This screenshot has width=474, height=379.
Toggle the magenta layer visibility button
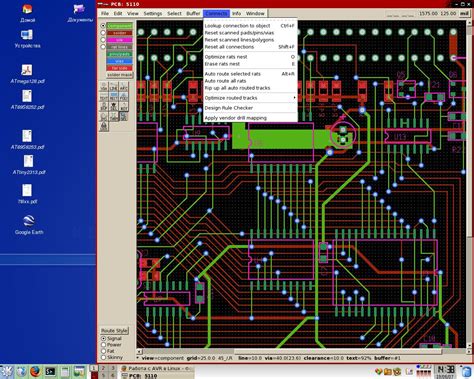click(119, 40)
